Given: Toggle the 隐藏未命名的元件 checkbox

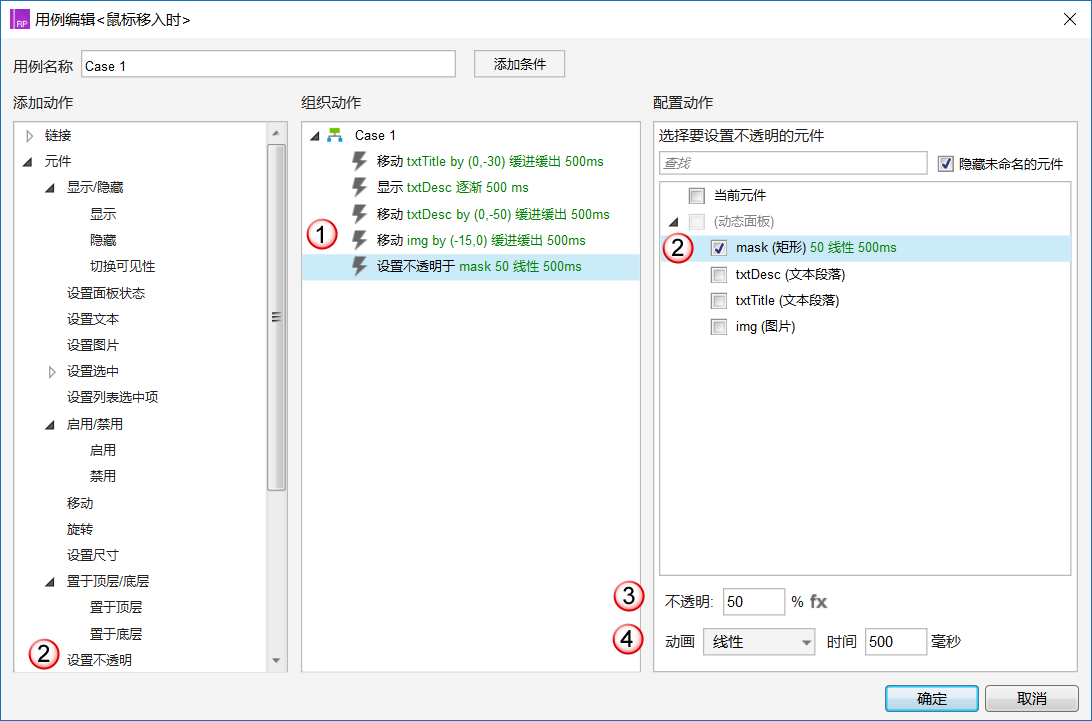Looking at the screenshot, I should 945,164.
